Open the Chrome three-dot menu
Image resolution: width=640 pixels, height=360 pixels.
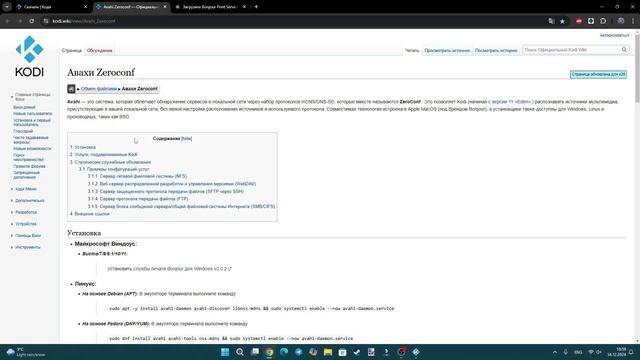coord(633,21)
